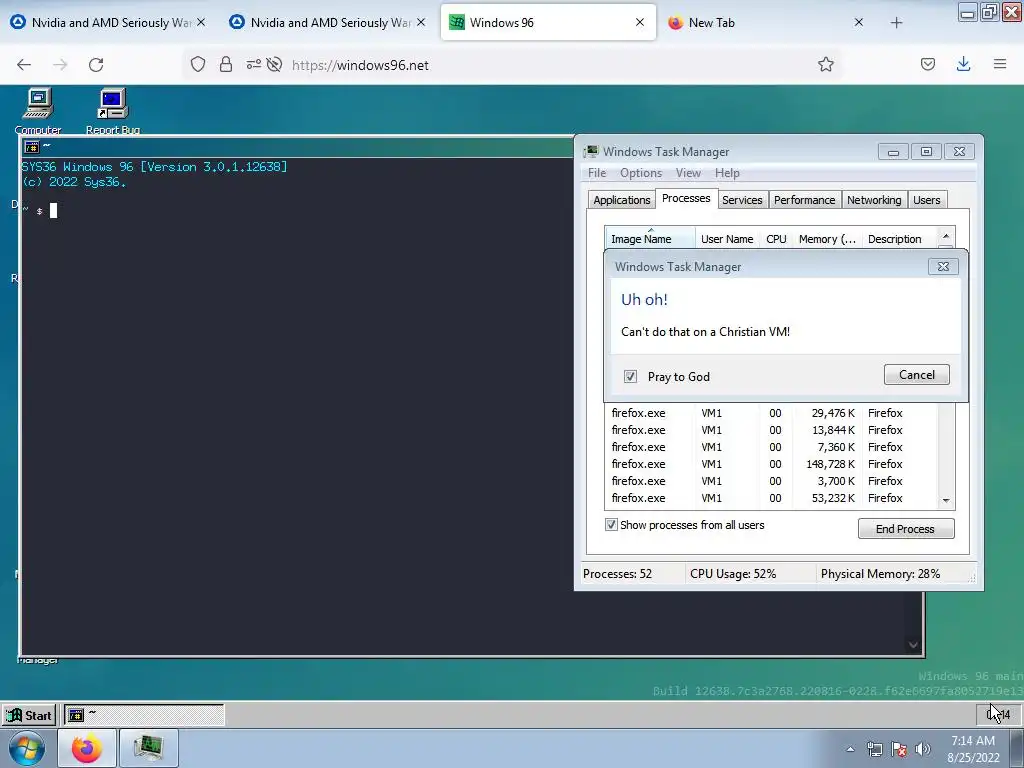Sort by Image Name column header
Screen dimensions: 1024x768
point(650,239)
